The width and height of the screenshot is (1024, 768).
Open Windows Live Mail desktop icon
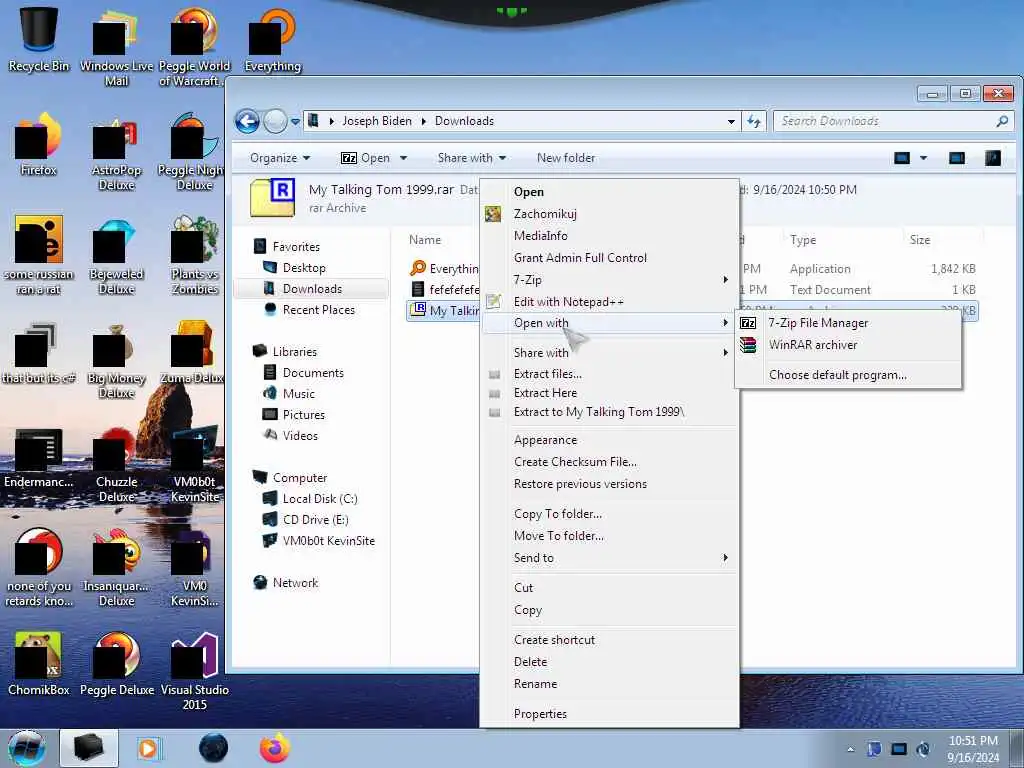coord(116,47)
